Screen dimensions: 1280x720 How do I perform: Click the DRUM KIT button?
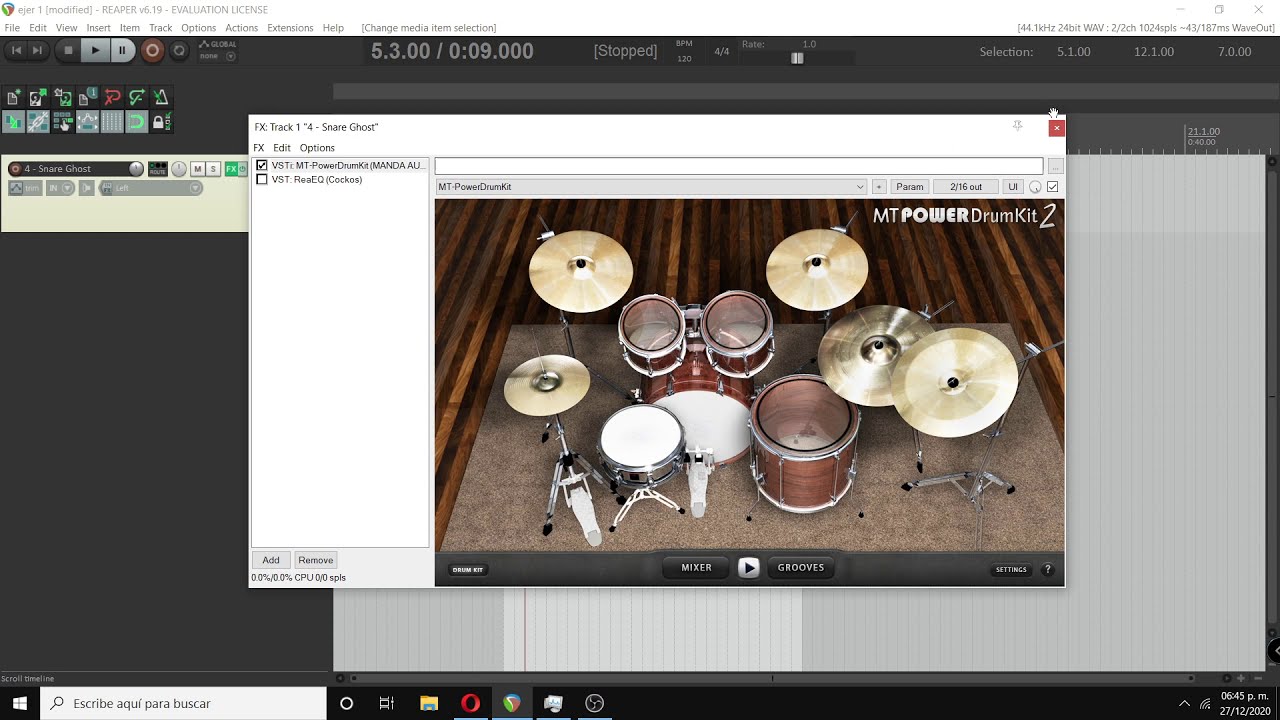(x=468, y=570)
